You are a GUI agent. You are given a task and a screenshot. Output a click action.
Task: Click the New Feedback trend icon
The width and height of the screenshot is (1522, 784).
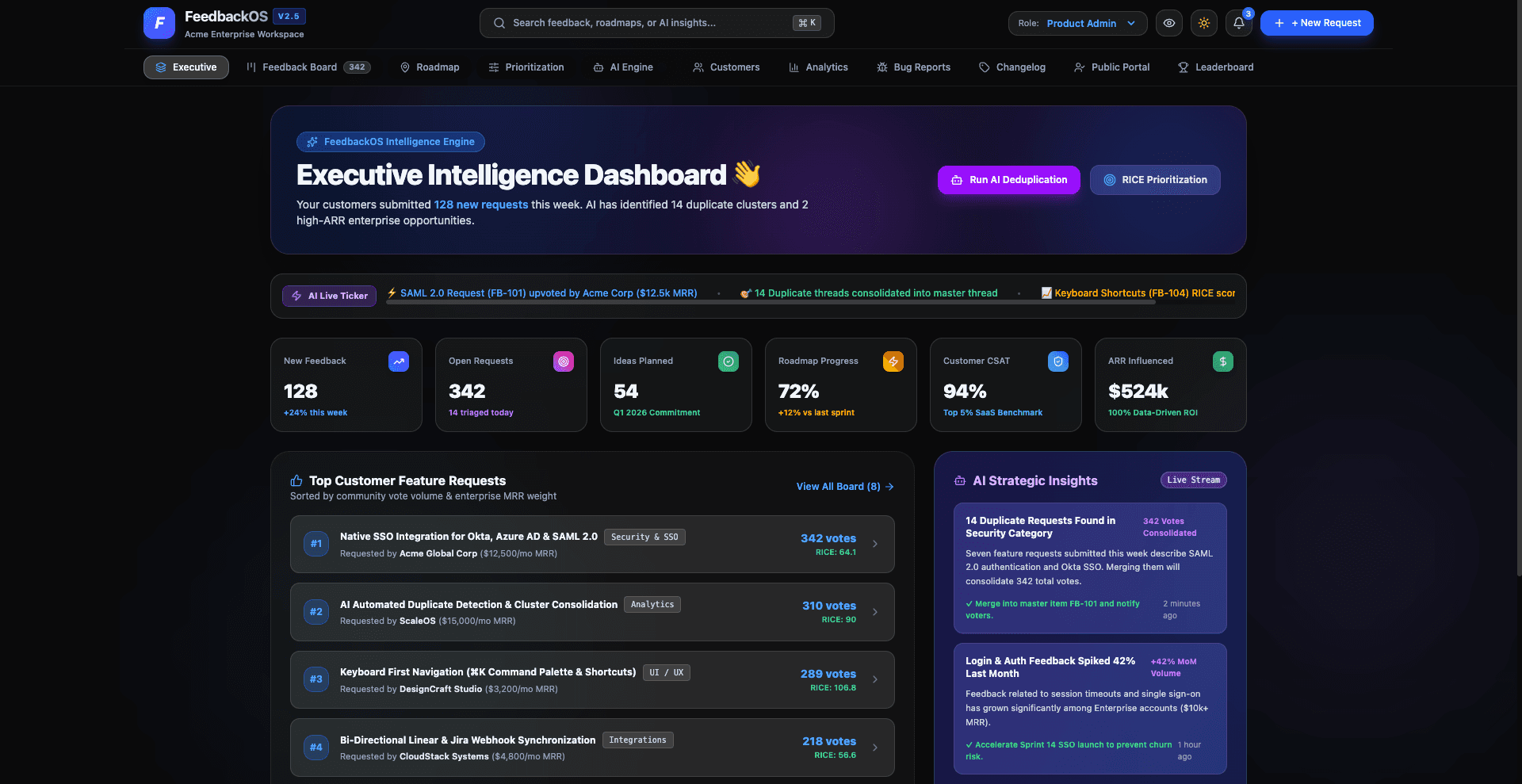click(x=399, y=361)
